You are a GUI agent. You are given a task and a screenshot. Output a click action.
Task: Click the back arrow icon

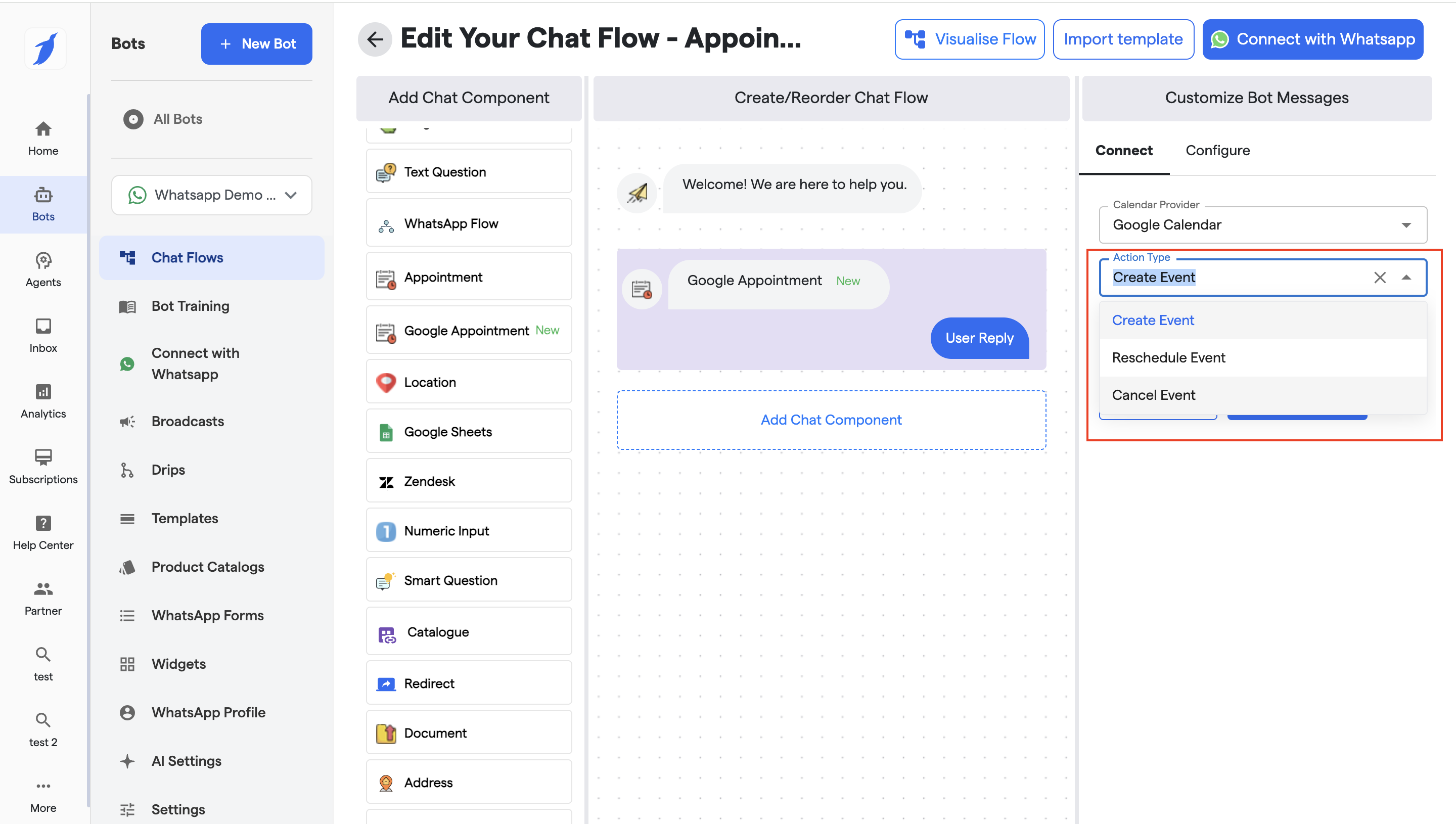[x=375, y=39]
